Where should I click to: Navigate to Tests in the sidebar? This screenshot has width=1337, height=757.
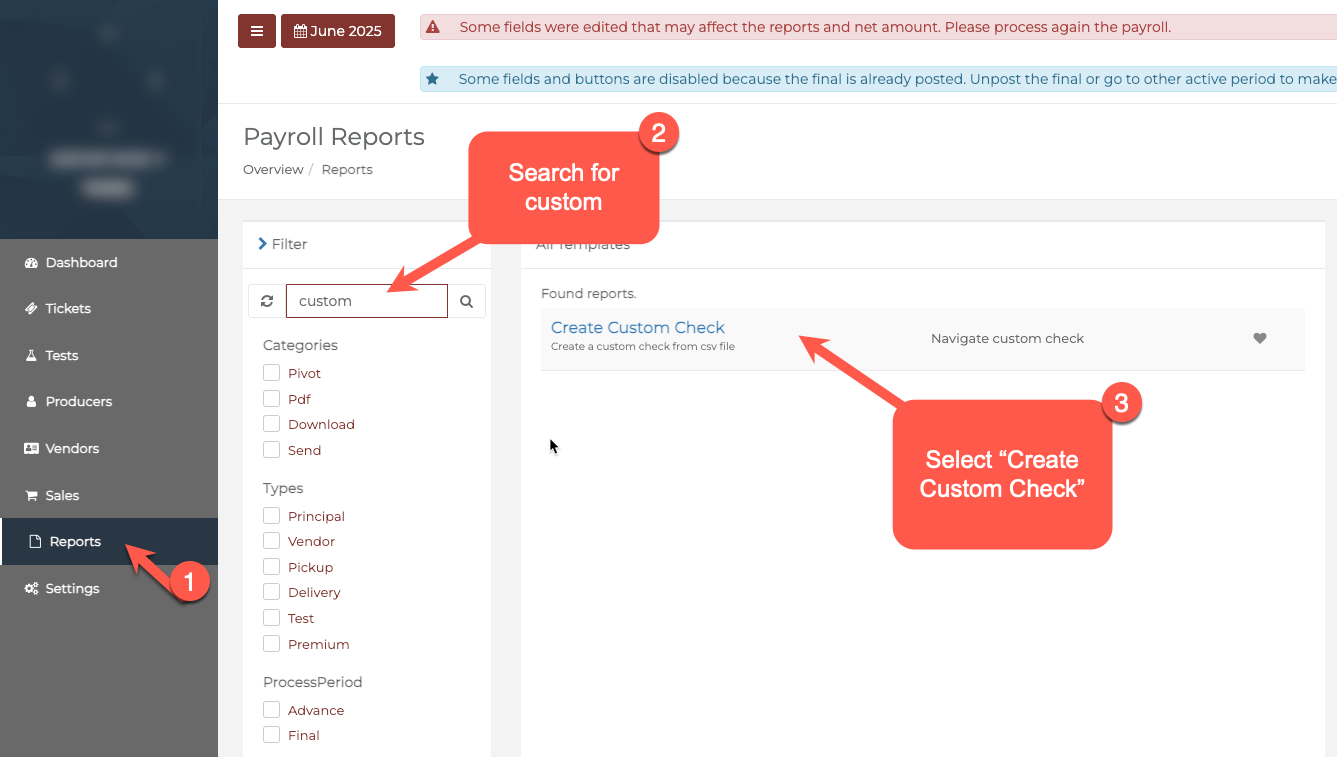(x=109, y=356)
